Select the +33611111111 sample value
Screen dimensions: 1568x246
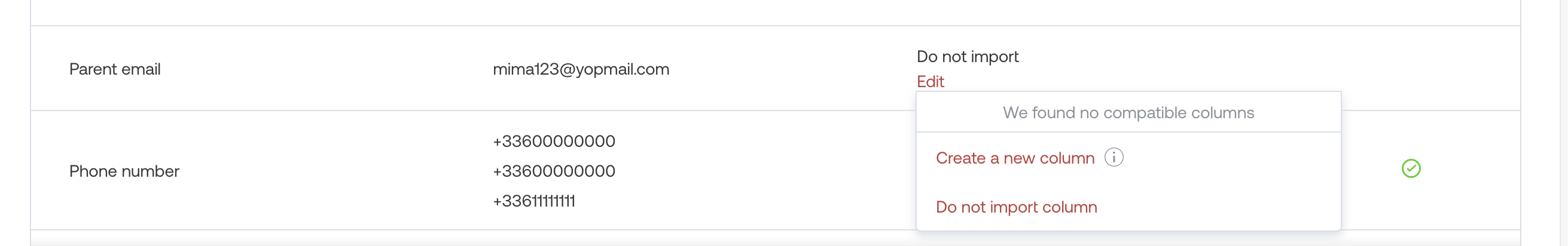pyautogui.click(x=533, y=201)
